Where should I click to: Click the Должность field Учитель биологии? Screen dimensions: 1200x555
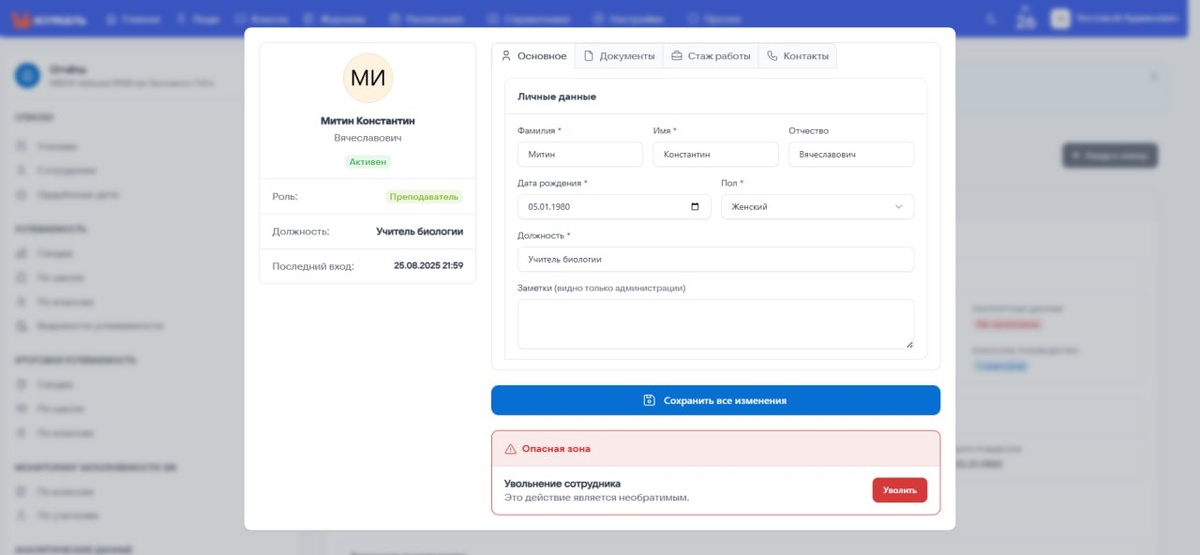click(715, 259)
